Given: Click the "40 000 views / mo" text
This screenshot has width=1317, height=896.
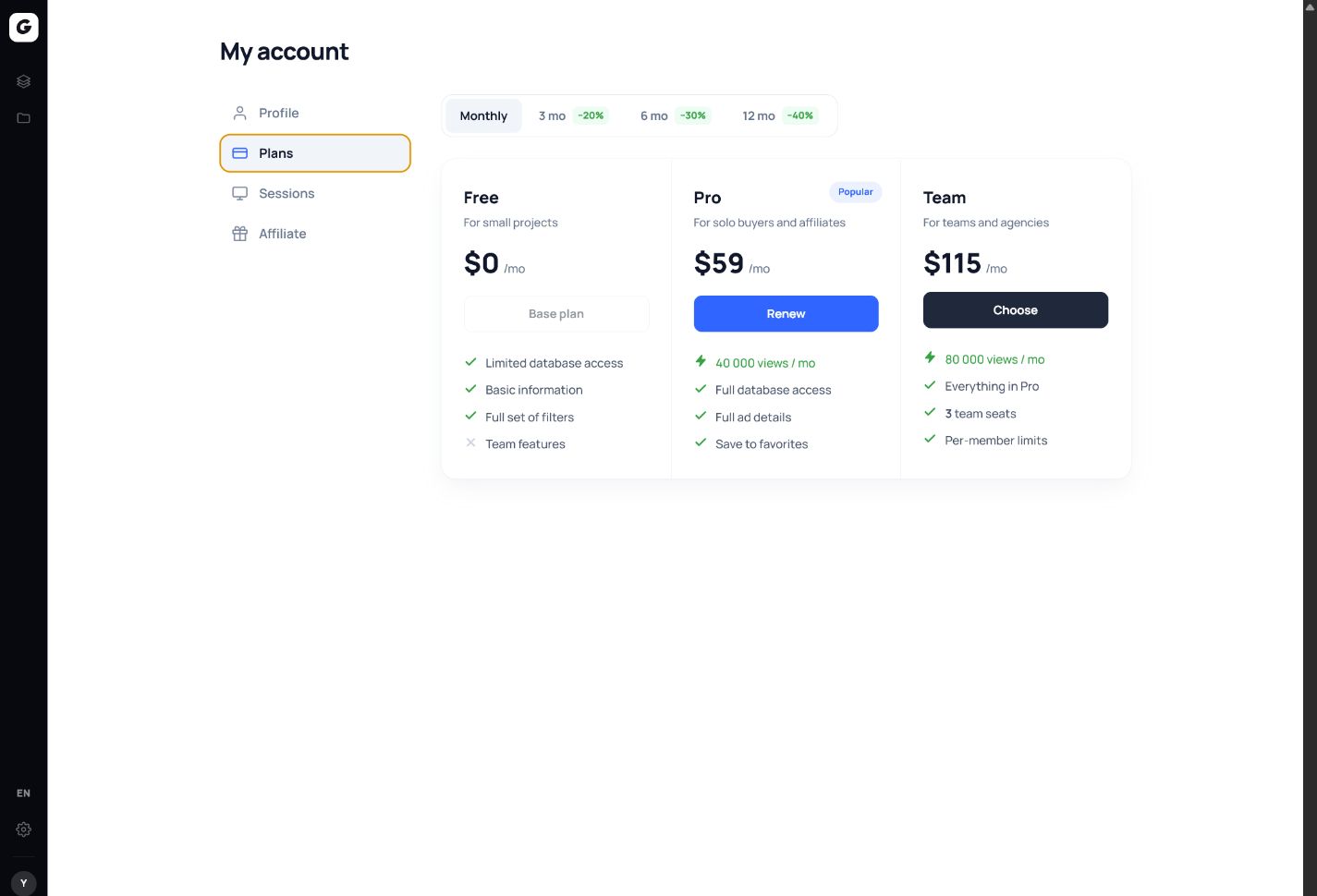Looking at the screenshot, I should click(765, 363).
